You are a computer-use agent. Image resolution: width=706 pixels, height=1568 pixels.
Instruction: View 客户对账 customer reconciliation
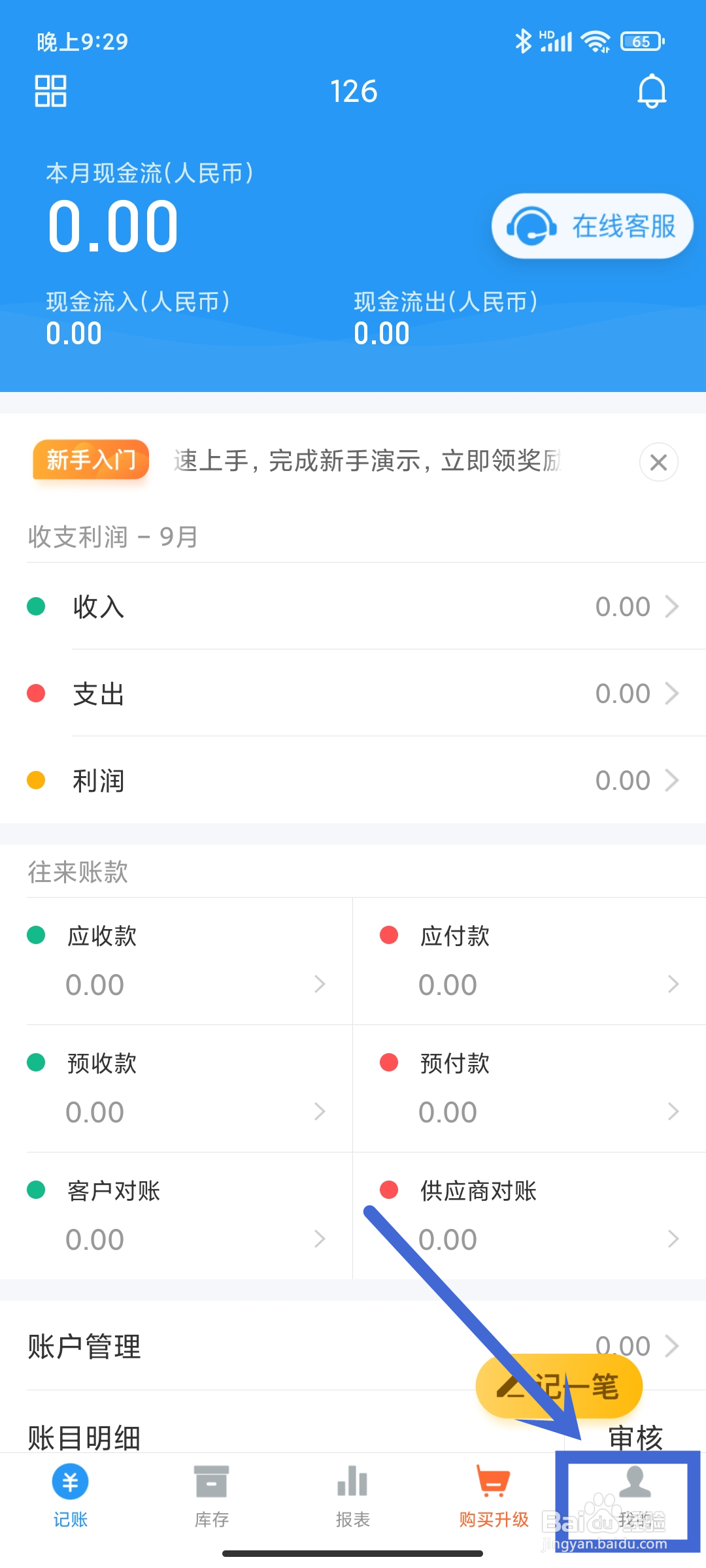[x=176, y=1217]
